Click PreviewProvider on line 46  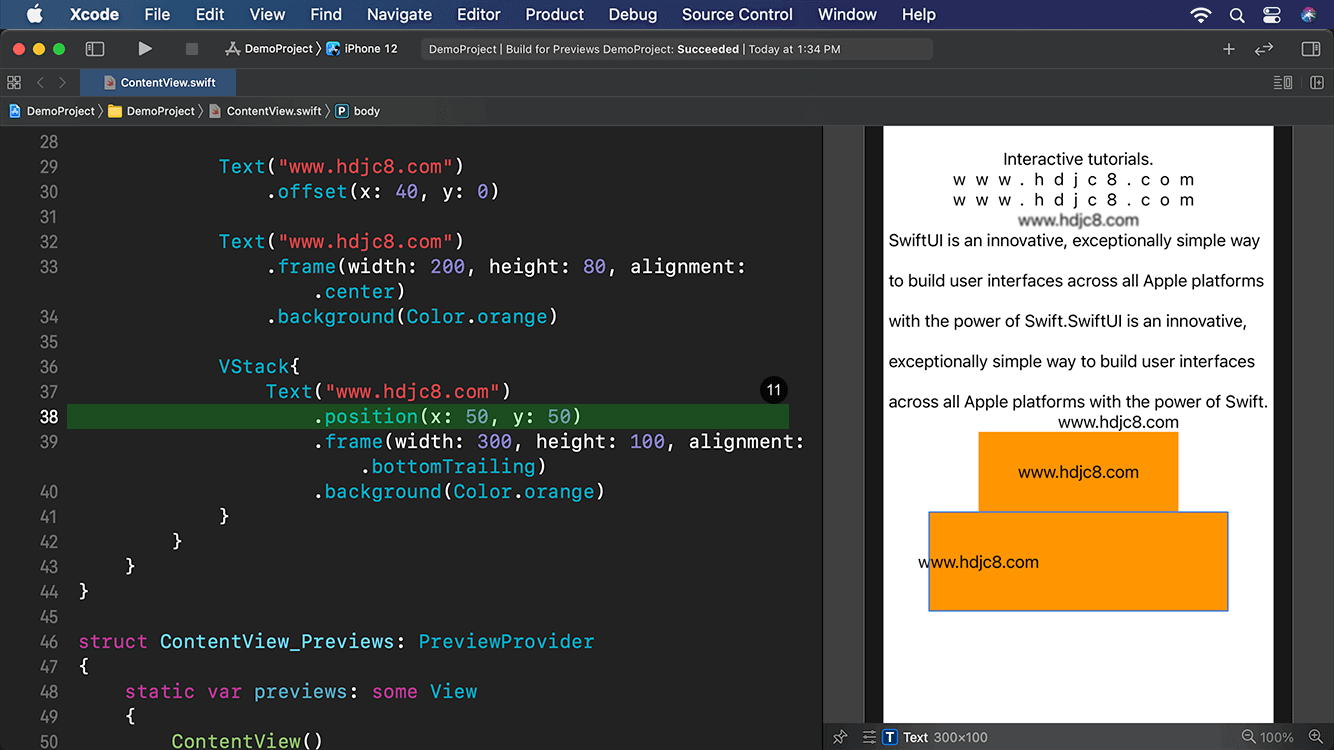506,641
